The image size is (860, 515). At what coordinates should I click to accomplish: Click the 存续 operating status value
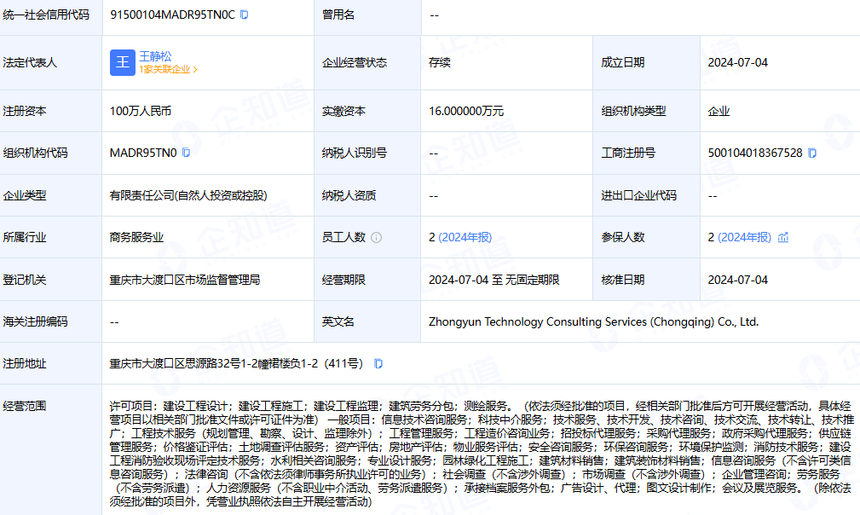(440, 62)
